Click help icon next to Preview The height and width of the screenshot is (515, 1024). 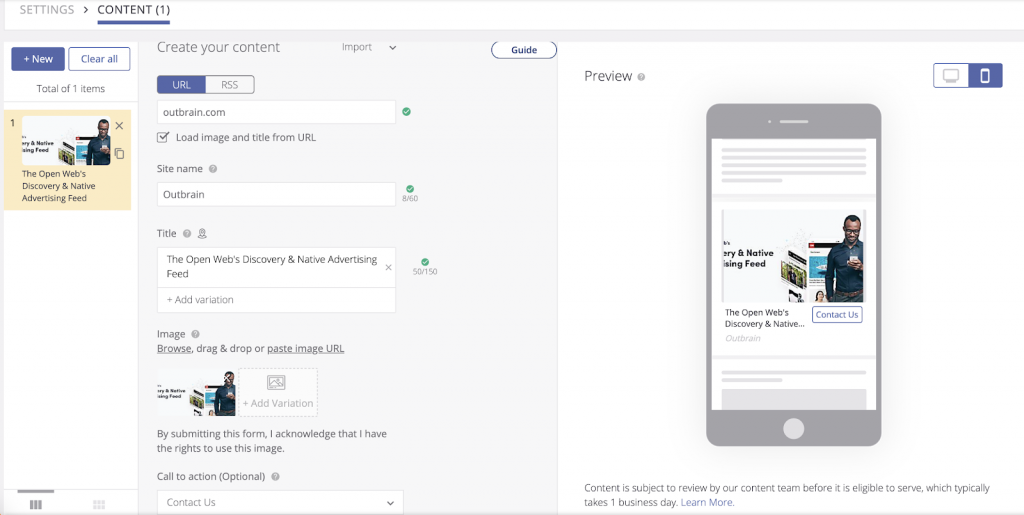pos(642,77)
